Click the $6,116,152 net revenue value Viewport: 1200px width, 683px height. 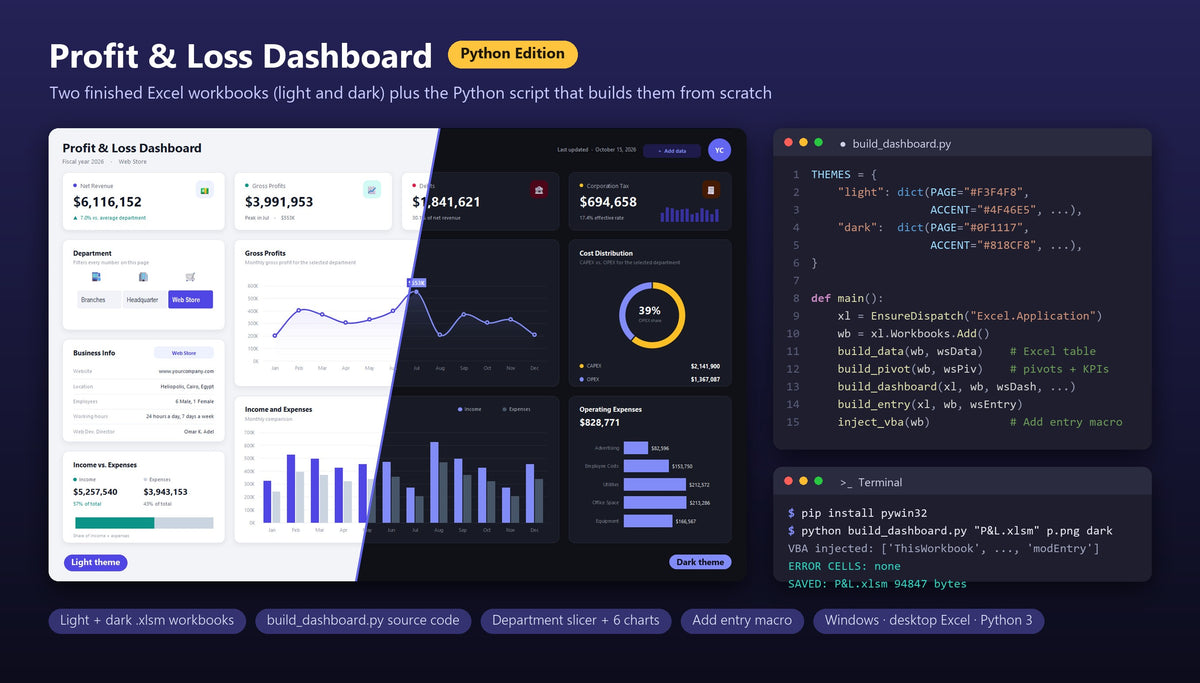(107, 202)
